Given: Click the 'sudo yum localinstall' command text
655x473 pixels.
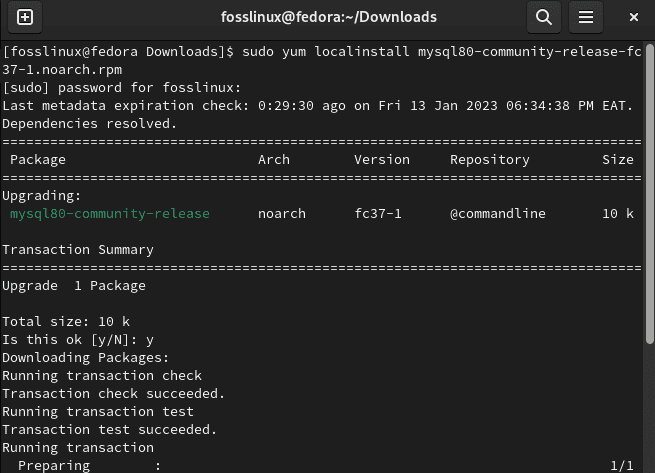Looking at the screenshot, I should coord(326,52).
